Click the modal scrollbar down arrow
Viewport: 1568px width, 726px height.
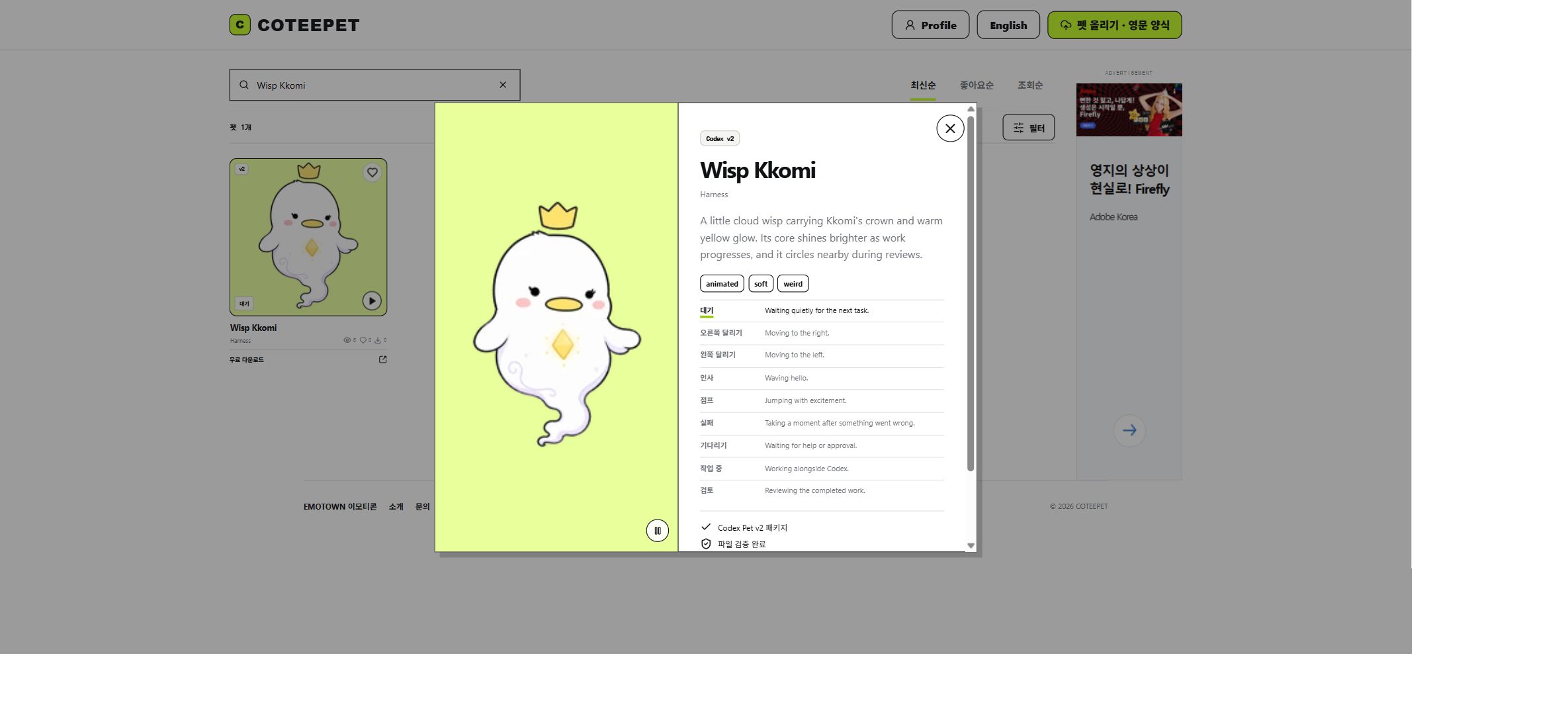coord(971,546)
